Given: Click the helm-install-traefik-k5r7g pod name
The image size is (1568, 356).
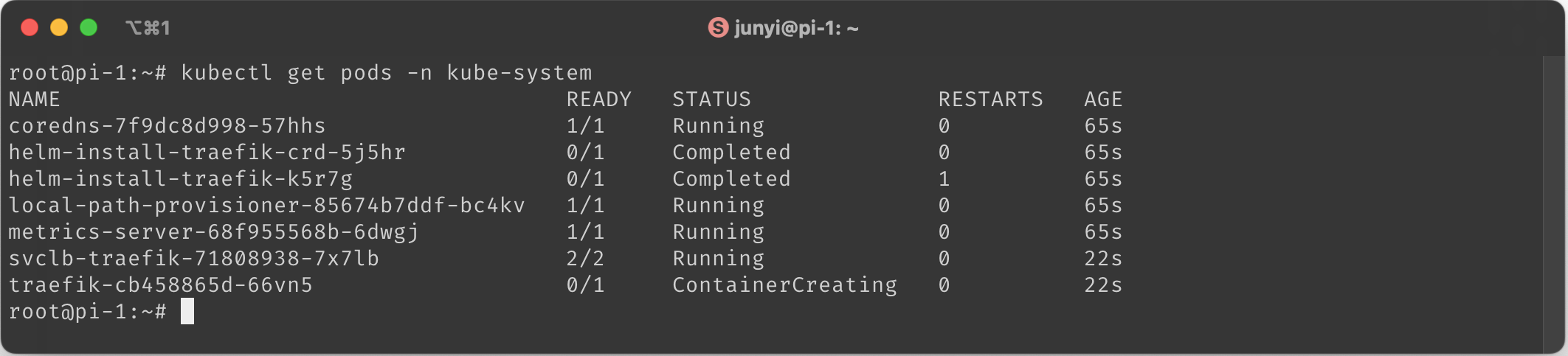Looking at the screenshot, I should coord(180,178).
